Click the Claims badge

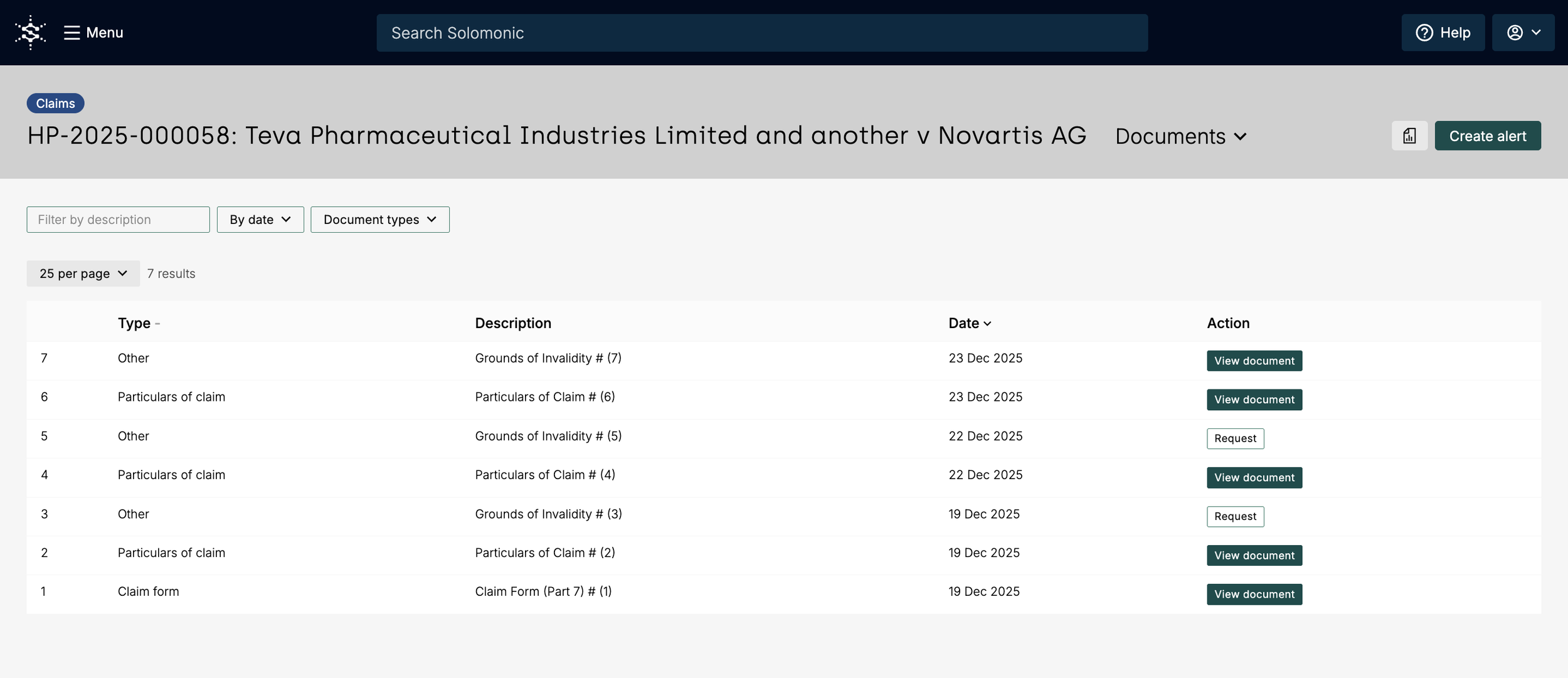[55, 103]
